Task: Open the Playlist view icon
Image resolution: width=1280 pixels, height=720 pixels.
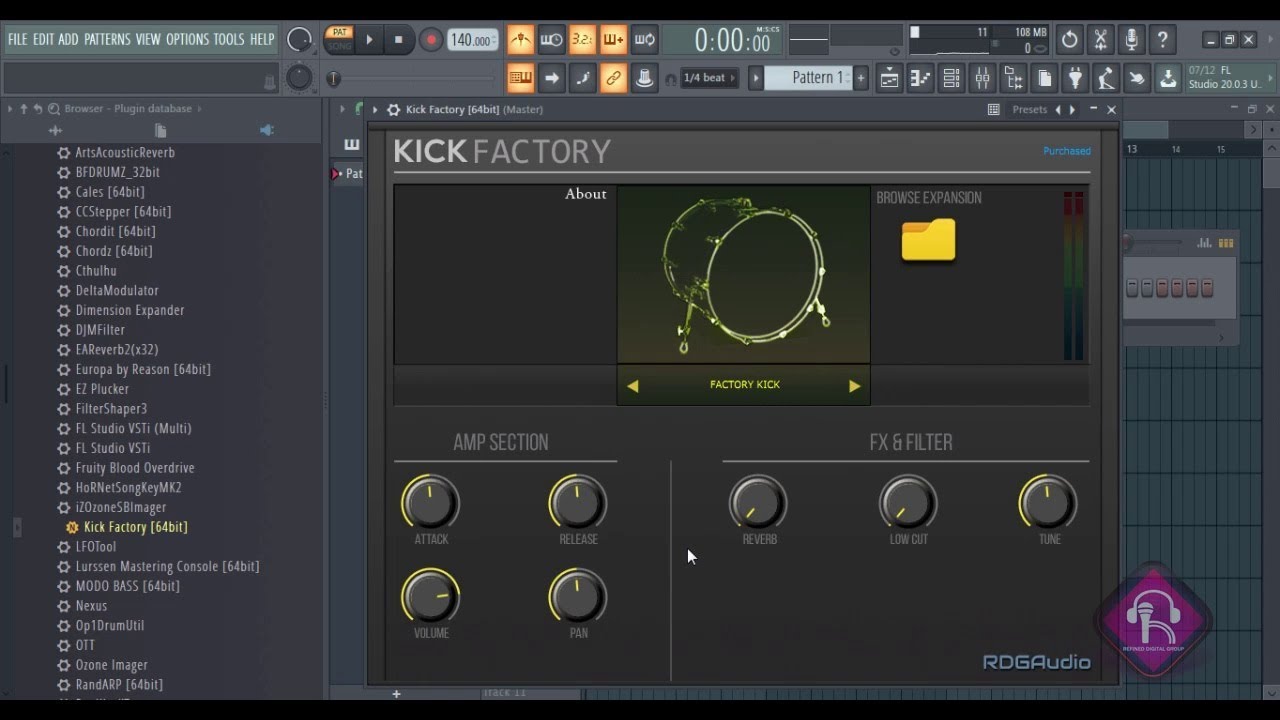Action: tap(889, 77)
